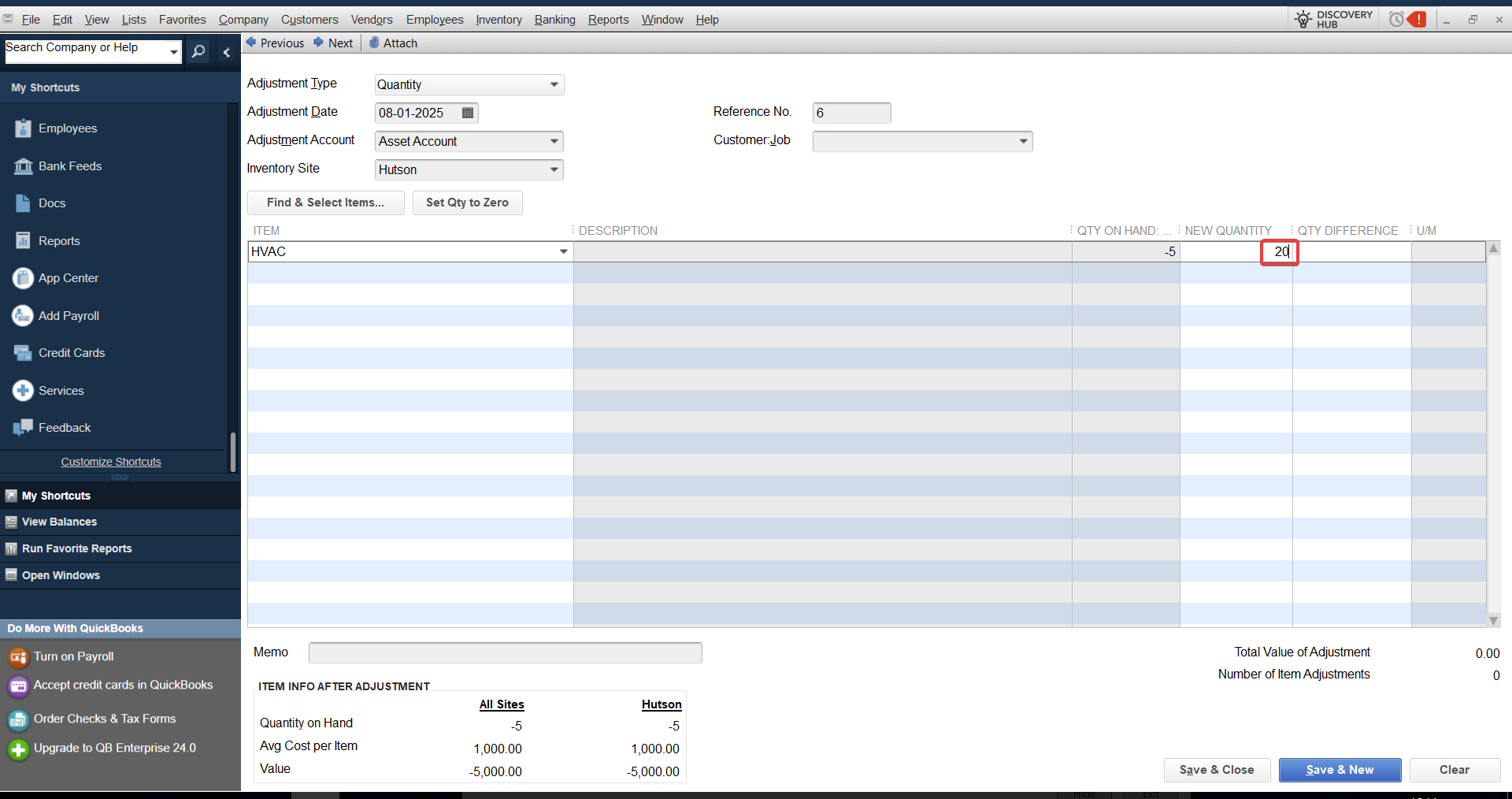Click the New Quantity cell showing 20
Screen dimensions: 1512x799
coord(1236,251)
